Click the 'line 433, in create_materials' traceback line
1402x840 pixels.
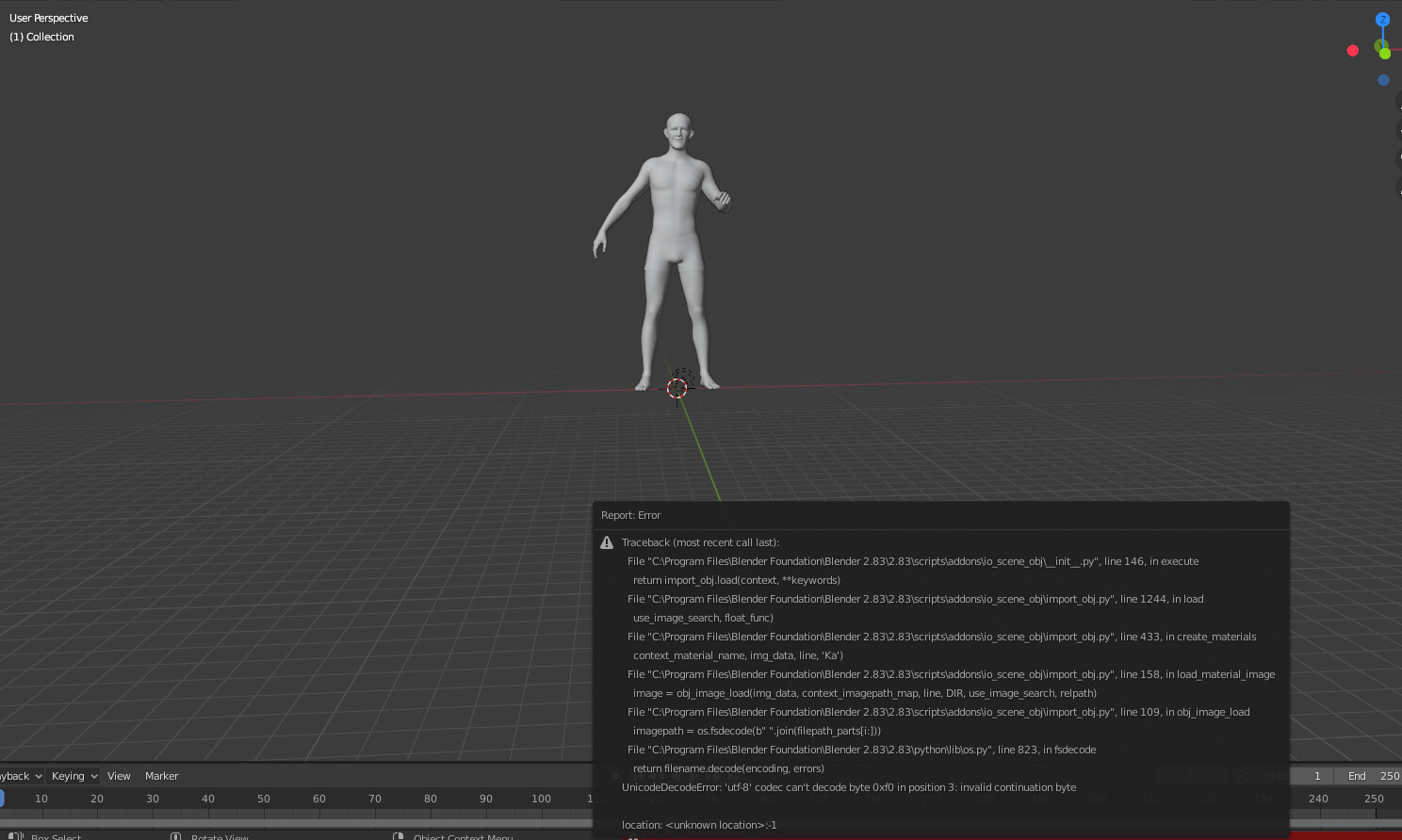[941, 637]
